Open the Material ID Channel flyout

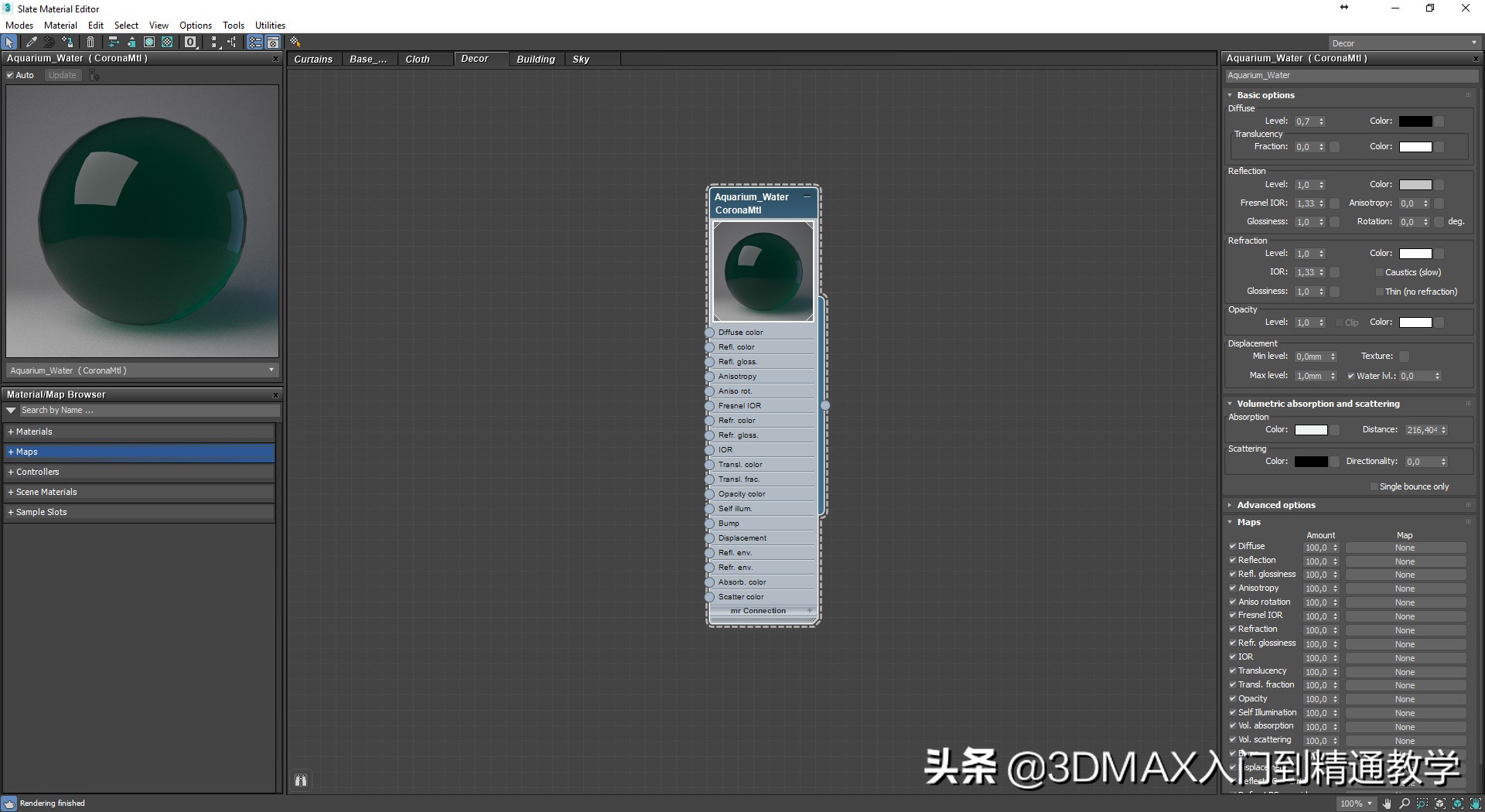tap(190, 43)
